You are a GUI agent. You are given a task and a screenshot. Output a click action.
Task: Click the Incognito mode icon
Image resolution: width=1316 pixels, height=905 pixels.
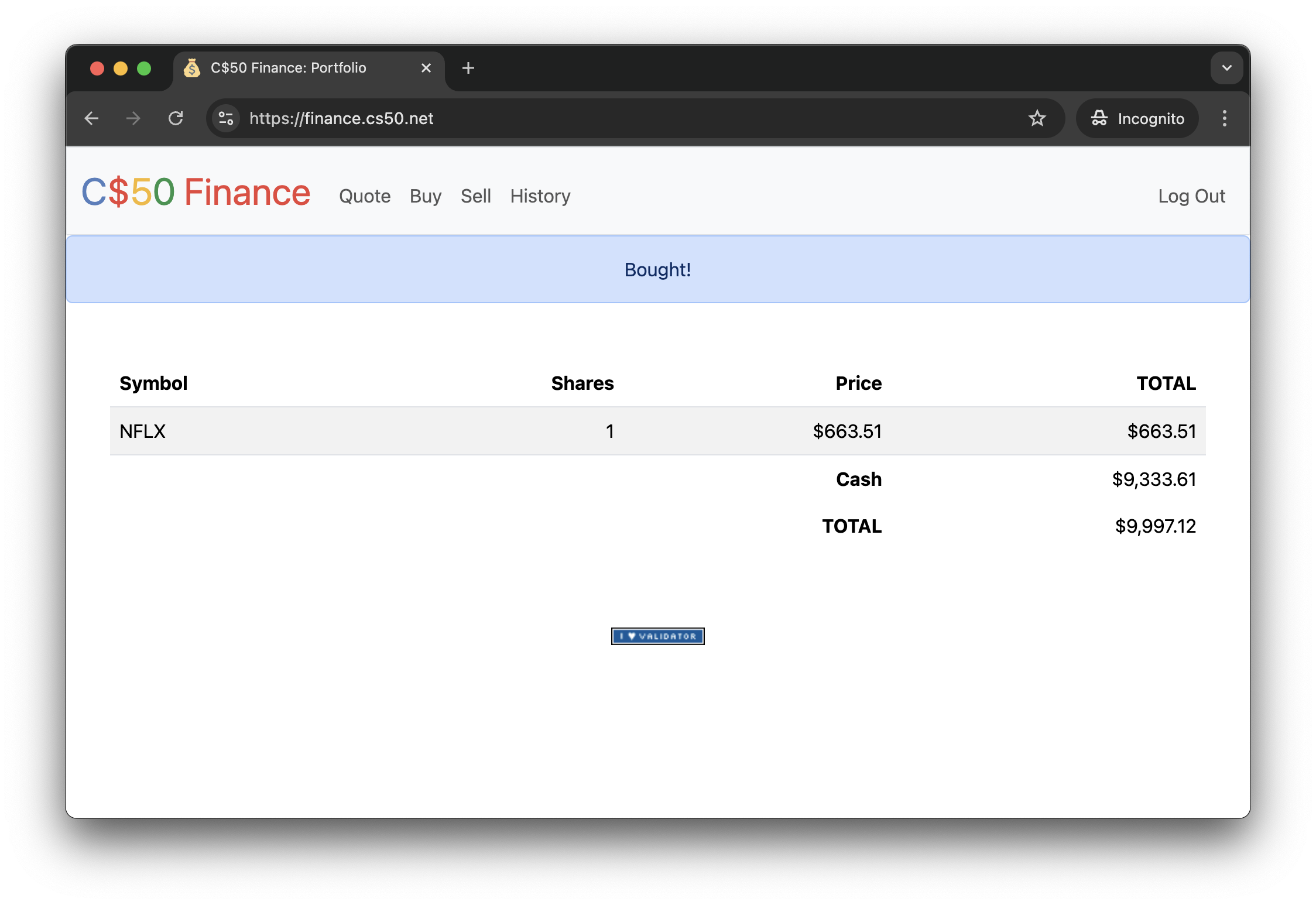pyautogui.click(x=1099, y=118)
